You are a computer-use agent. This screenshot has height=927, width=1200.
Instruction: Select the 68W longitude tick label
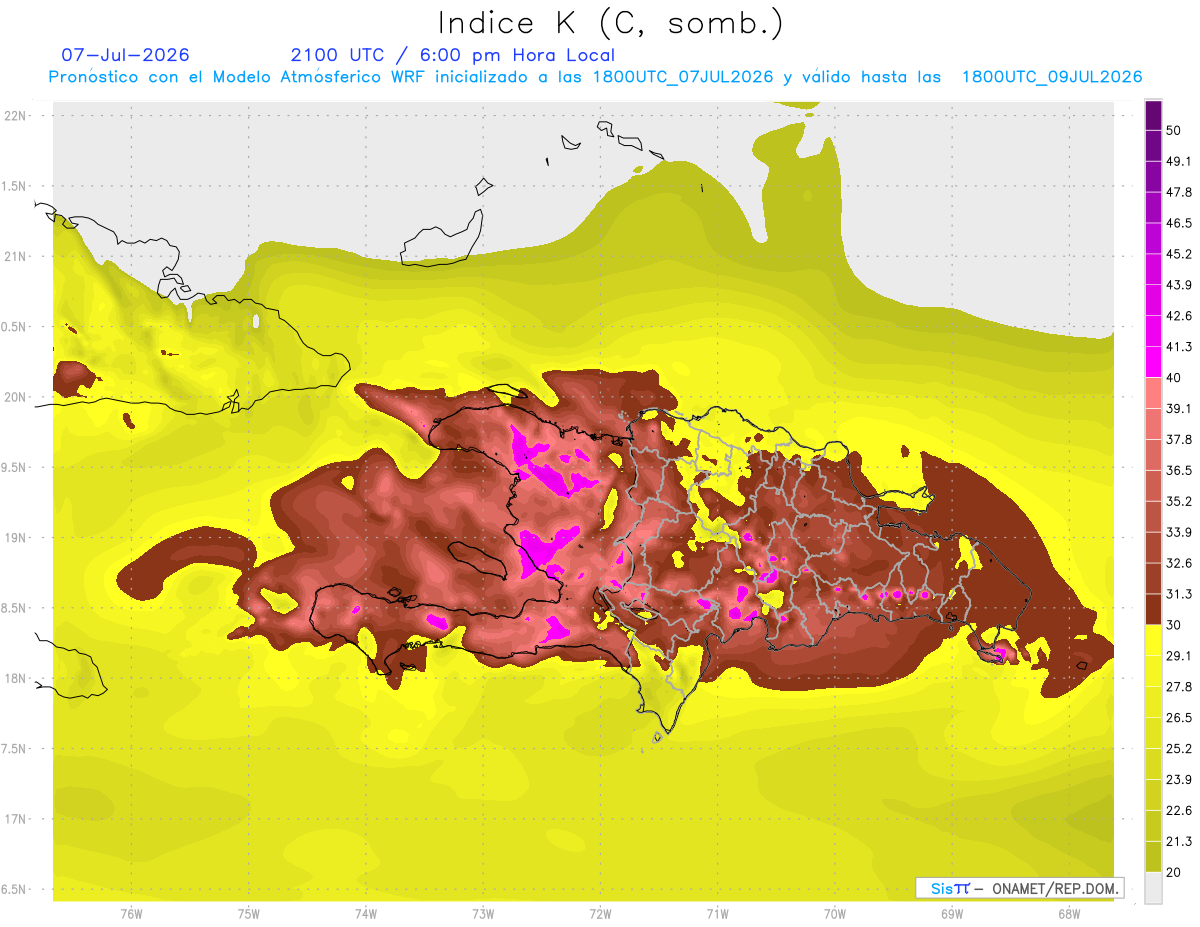1068,913
